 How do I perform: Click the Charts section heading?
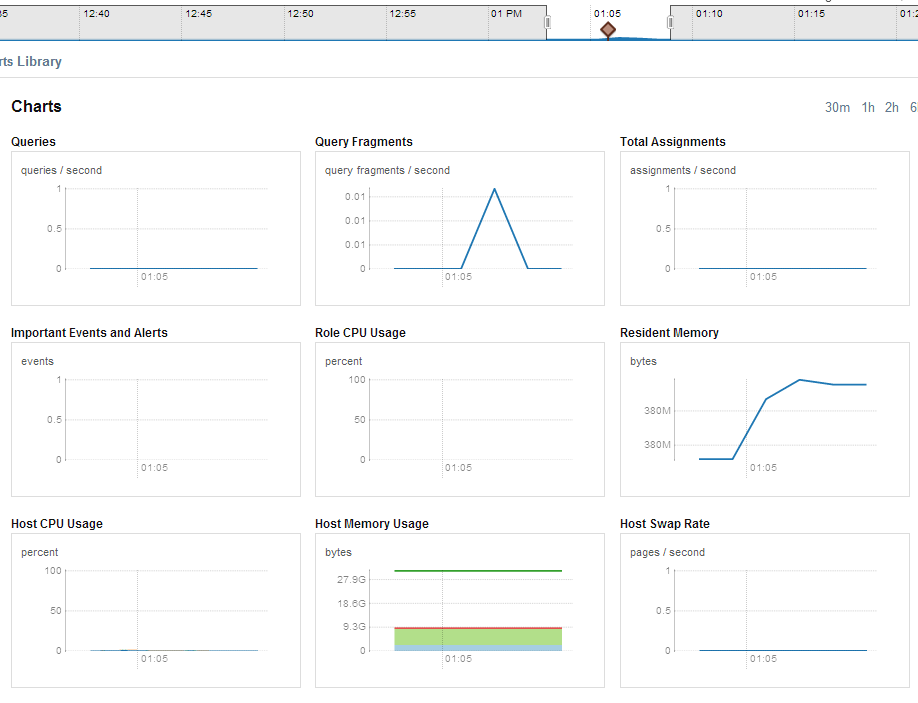click(x=36, y=107)
